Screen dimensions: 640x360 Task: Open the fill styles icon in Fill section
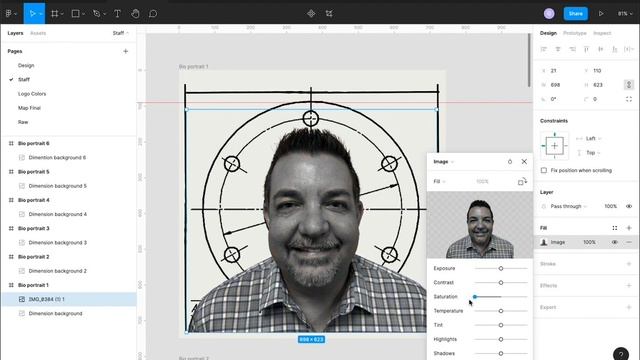[615, 228]
